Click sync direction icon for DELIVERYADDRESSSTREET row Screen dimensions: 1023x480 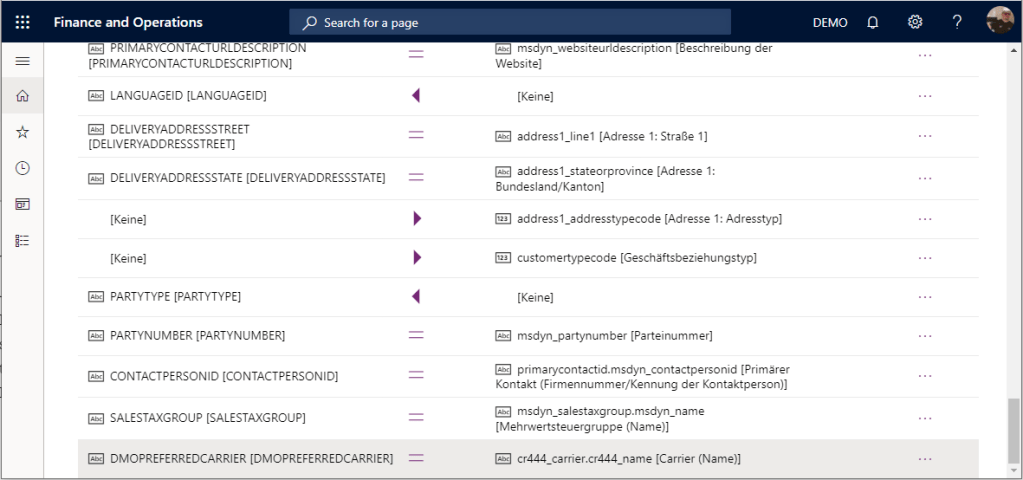click(x=416, y=136)
